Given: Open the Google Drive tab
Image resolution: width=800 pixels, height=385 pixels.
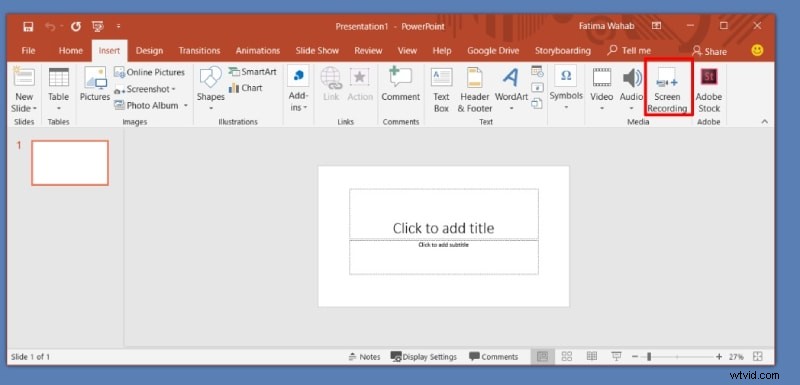Looking at the screenshot, I should 493,50.
